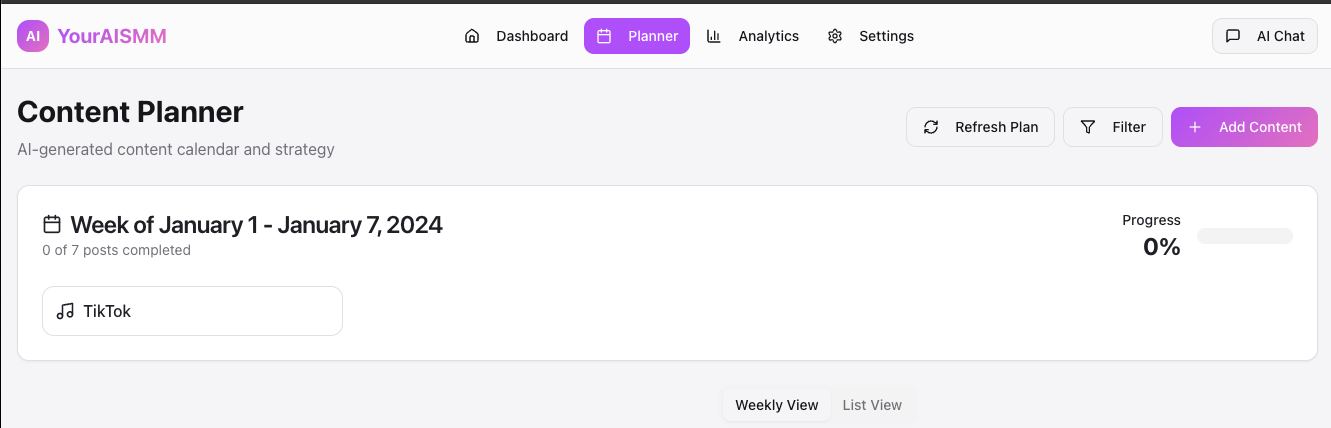This screenshot has width=1331, height=428.
Task: Open the Filter options
Action: click(x=1113, y=127)
